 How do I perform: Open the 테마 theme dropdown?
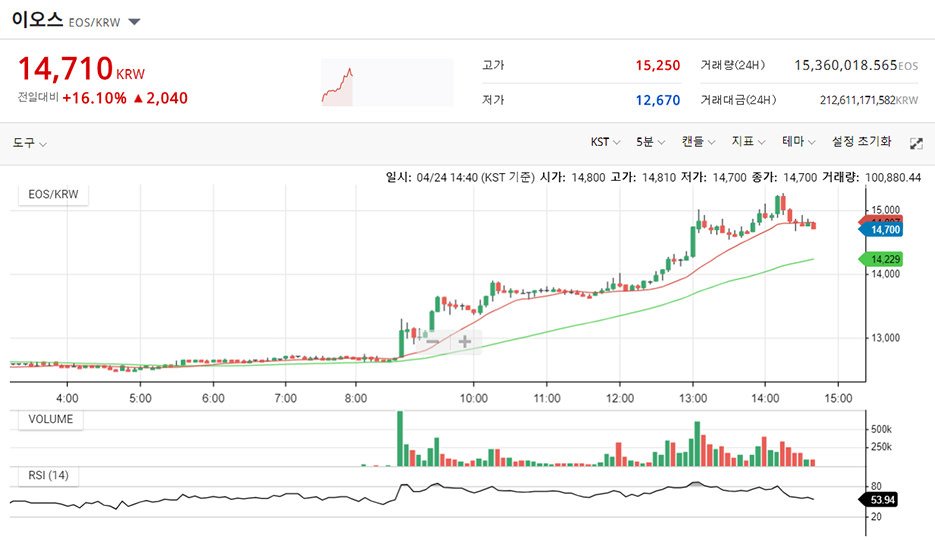(798, 143)
